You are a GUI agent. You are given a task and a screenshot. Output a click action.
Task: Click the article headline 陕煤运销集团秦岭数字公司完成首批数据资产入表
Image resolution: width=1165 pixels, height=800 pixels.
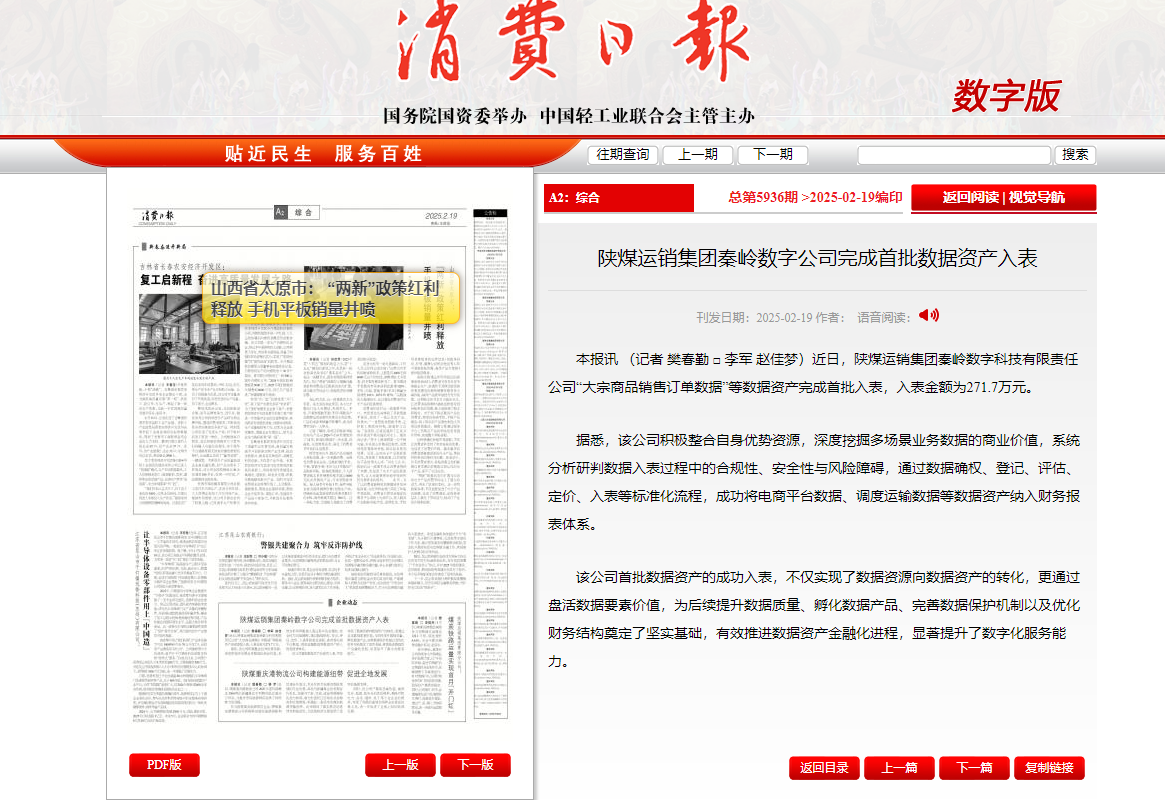click(x=817, y=258)
